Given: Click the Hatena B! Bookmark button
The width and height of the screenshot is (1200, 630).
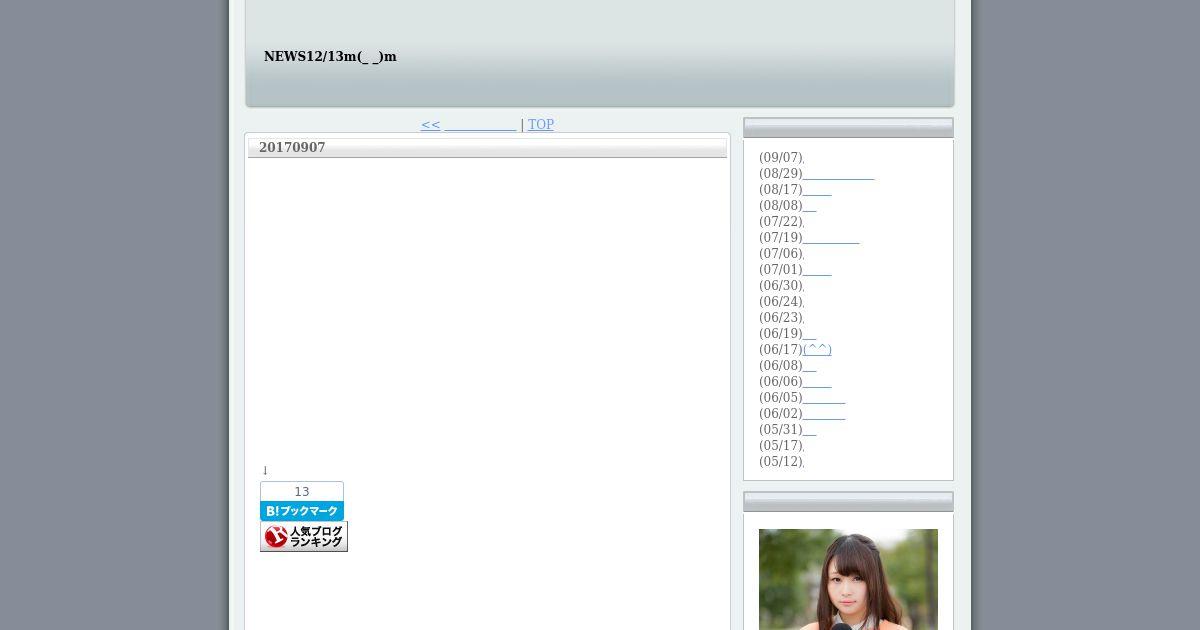Looking at the screenshot, I should pos(302,511).
